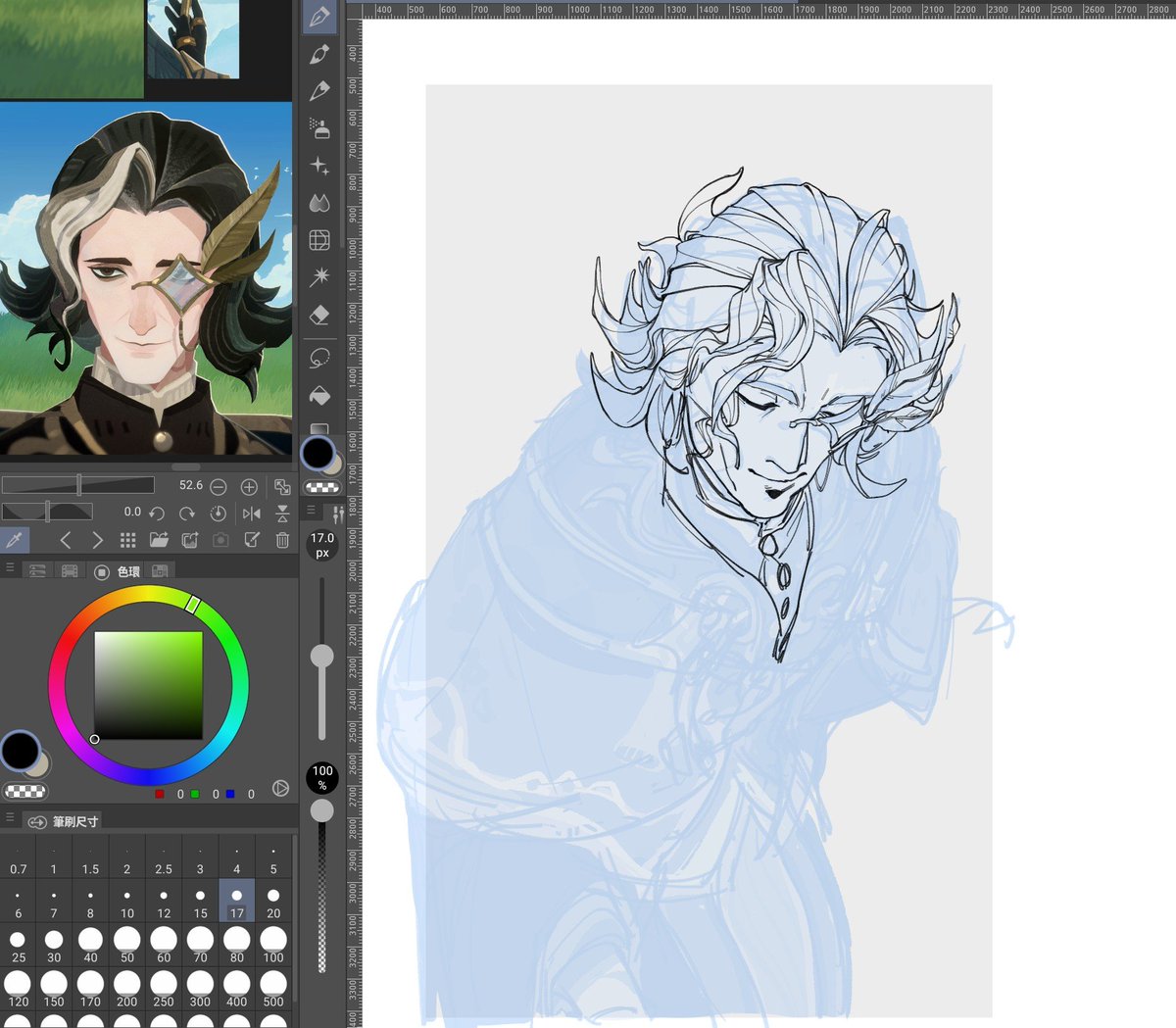Select the Fill bucket tool

click(x=319, y=396)
